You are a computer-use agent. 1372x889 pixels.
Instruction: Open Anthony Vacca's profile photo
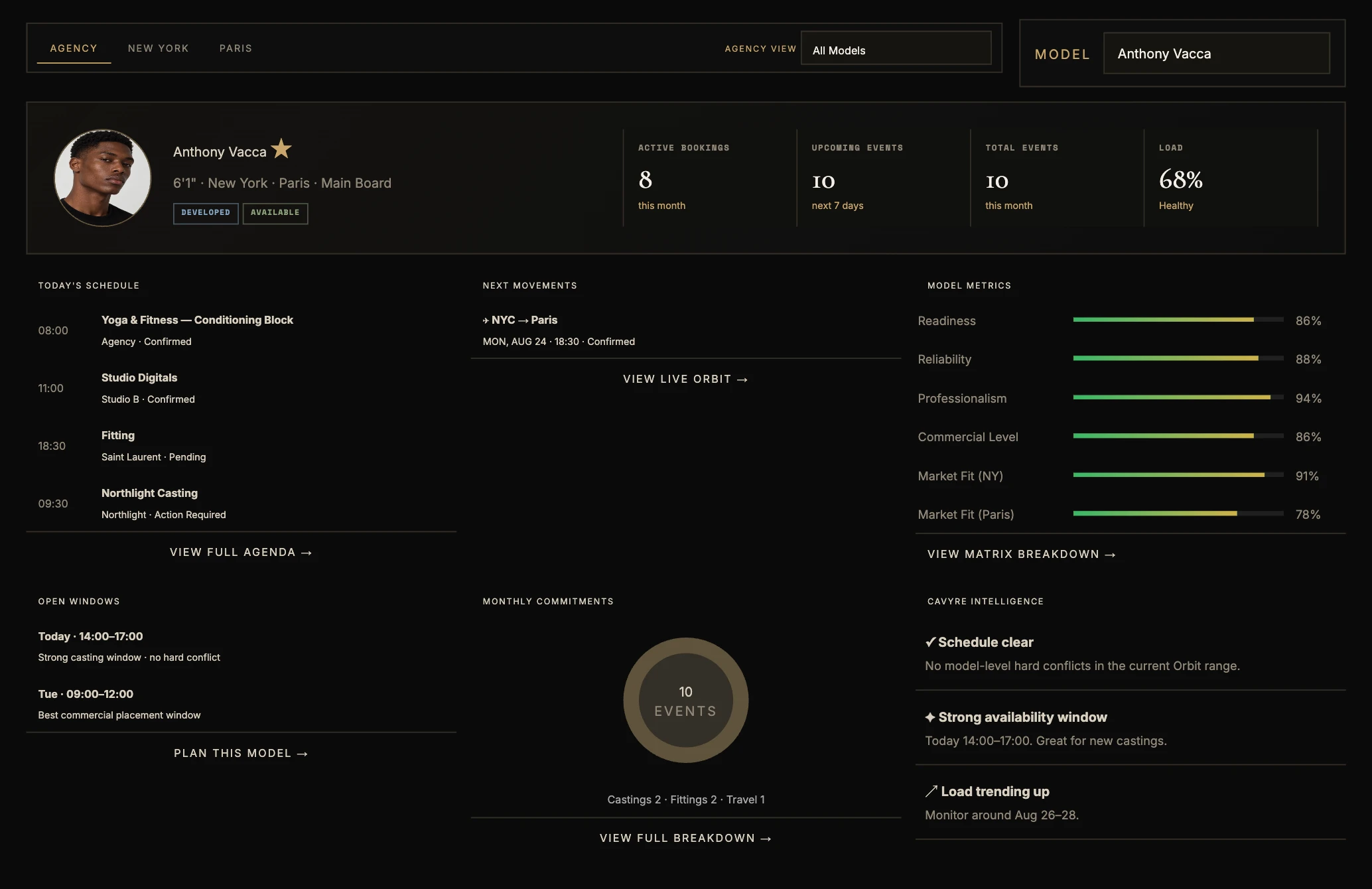[x=103, y=178]
